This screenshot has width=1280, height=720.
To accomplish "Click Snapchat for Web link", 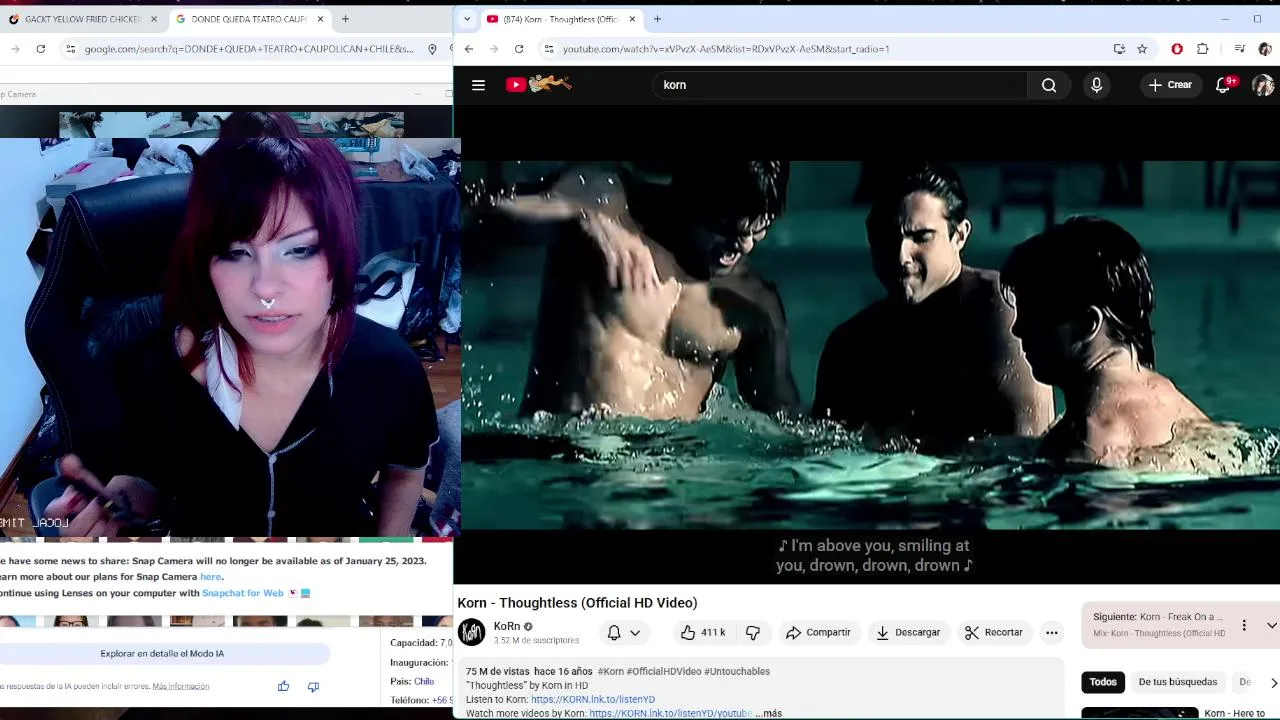I will click(x=243, y=593).
